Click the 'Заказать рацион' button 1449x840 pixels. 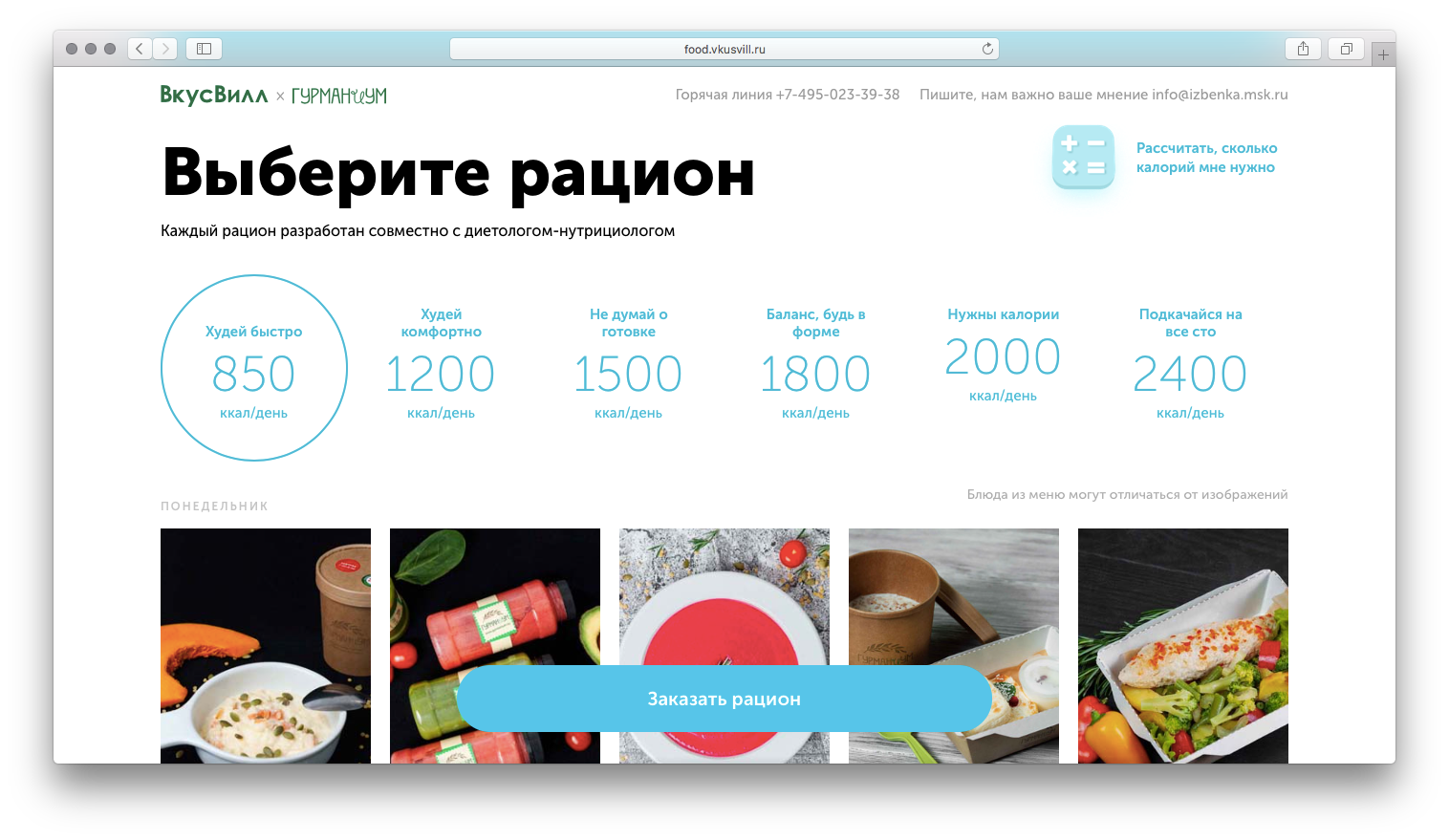tap(724, 699)
